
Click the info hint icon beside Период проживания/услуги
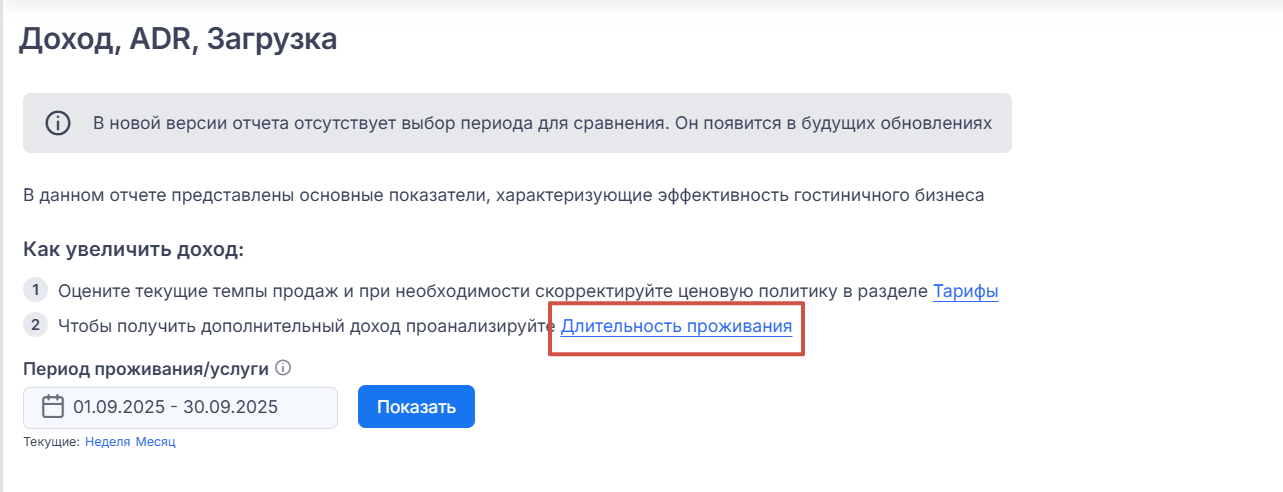point(283,368)
